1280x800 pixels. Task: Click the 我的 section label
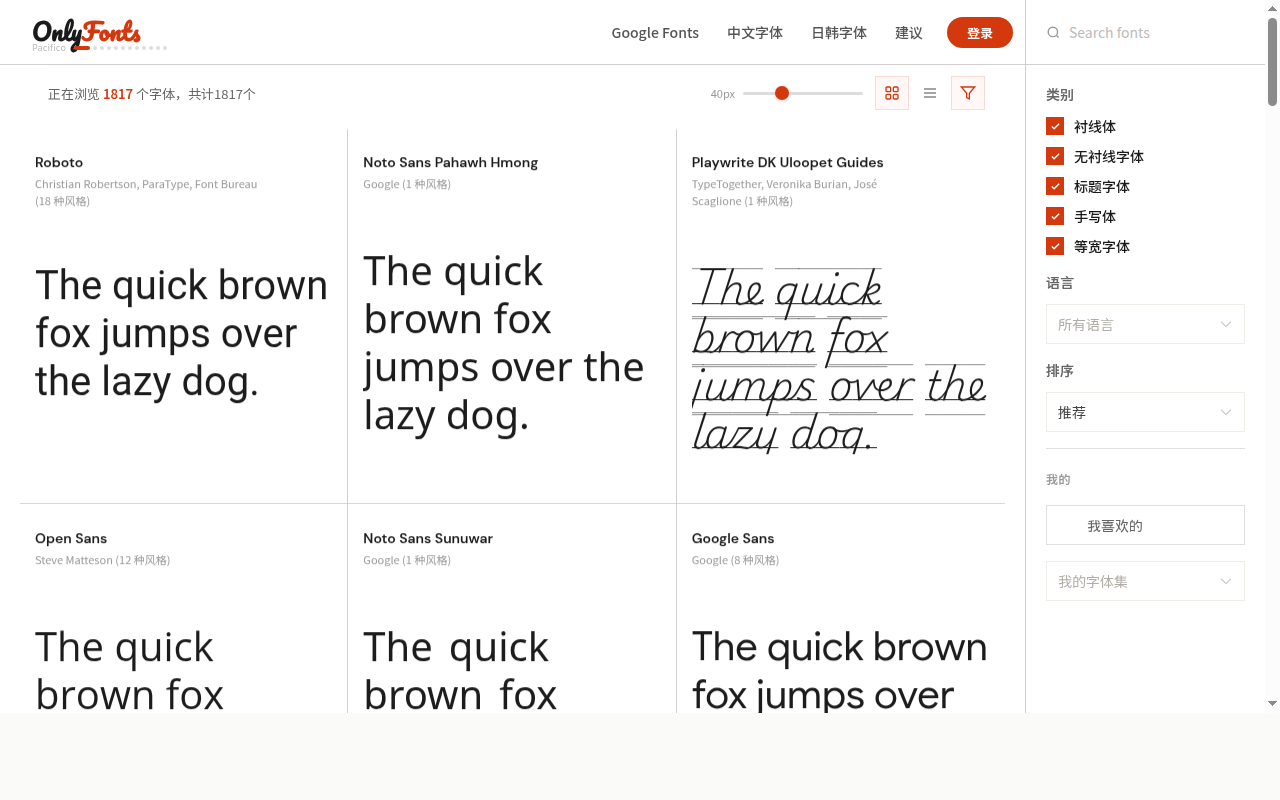coord(1058,480)
